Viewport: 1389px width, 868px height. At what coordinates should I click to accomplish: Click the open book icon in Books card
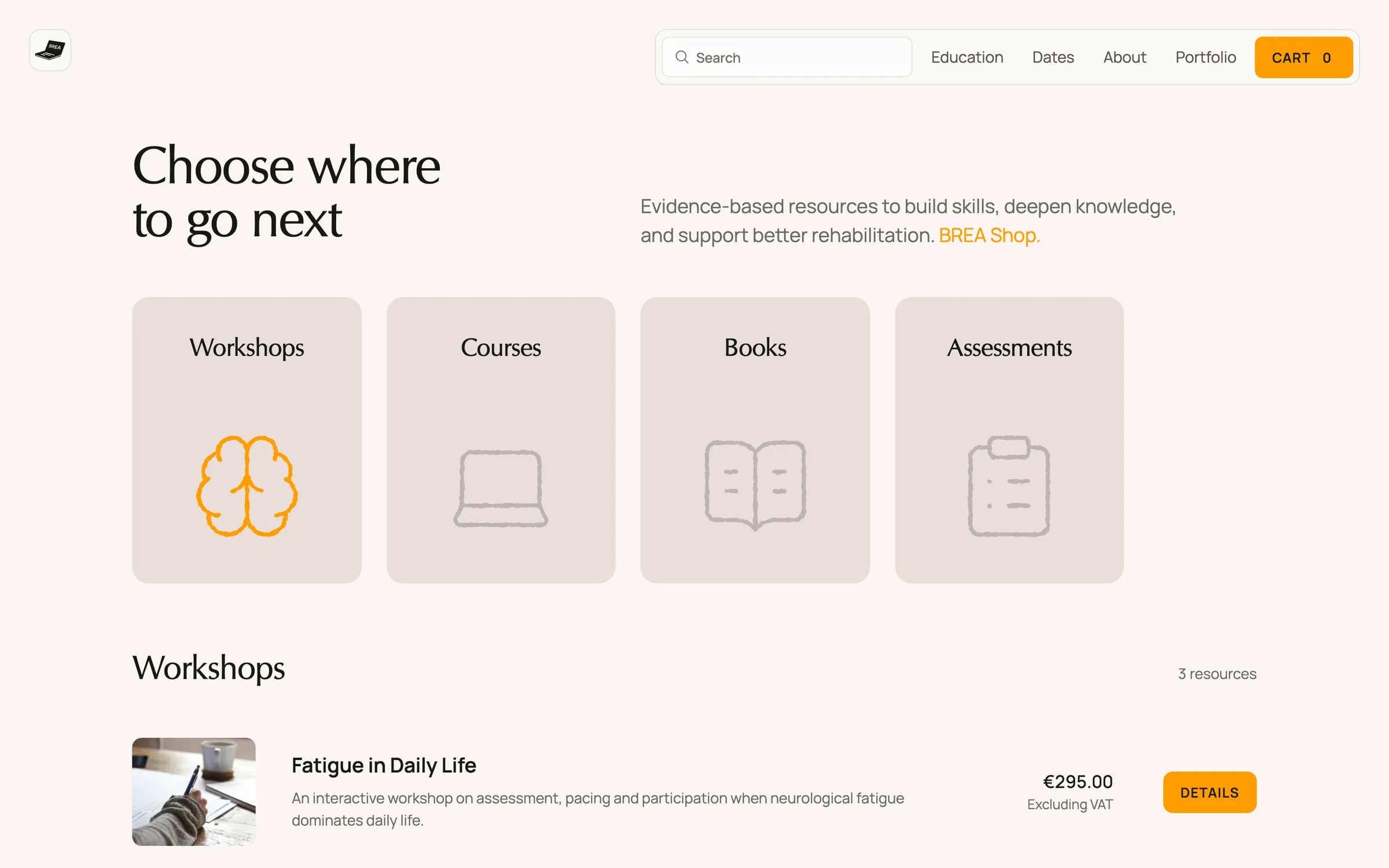755,485
